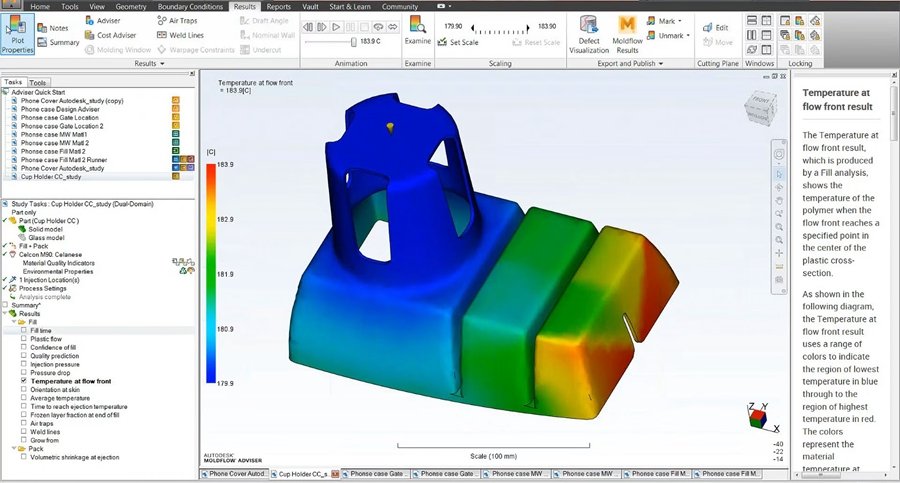The height and width of the screenshot is (483, 900).
Task: Select Celcon M90 Celanese material
Action: click(x=50, y=254)
